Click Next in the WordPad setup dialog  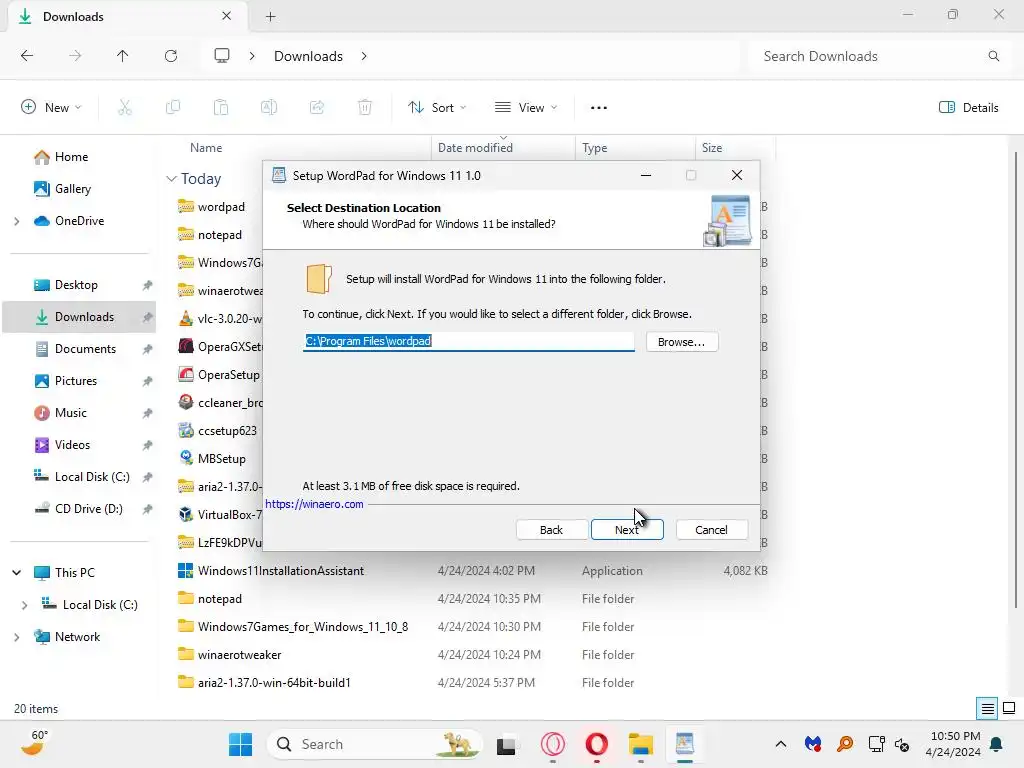(x=627, y=530)
